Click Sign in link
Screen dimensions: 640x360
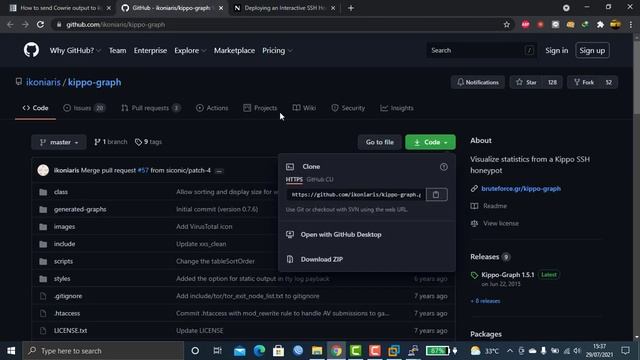556,51
